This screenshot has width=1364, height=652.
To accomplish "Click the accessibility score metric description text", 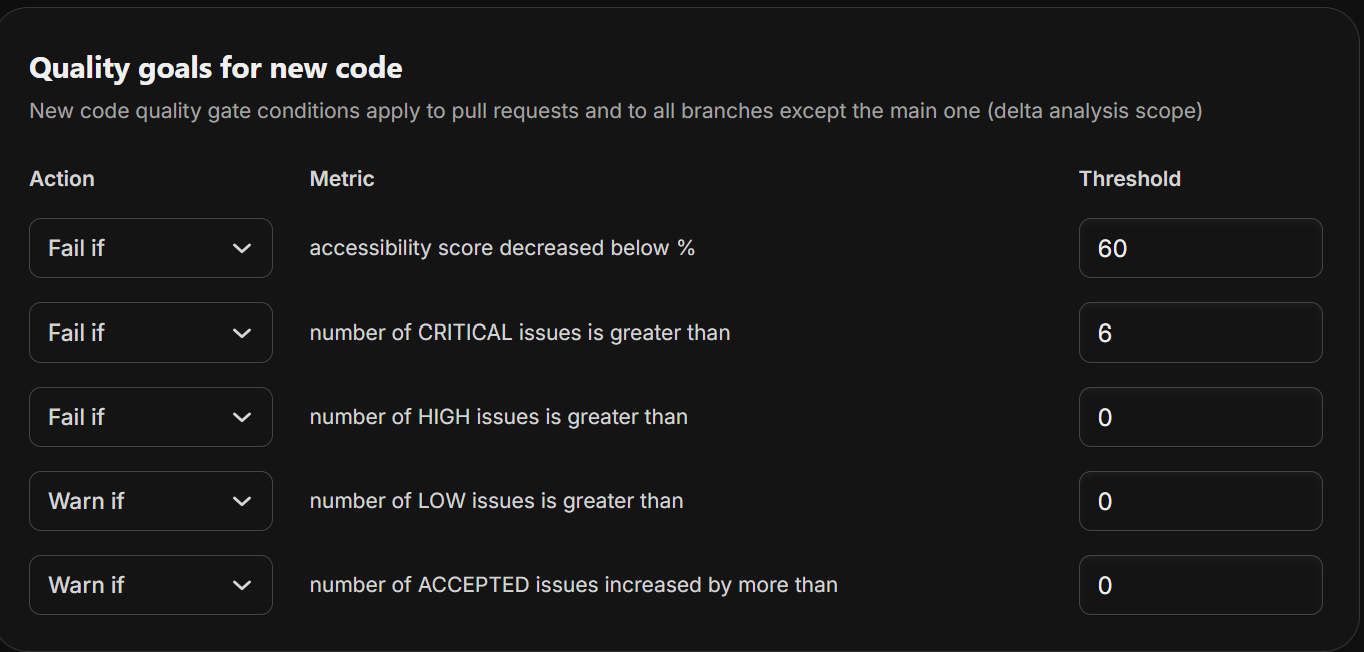I will pos(502,248).
